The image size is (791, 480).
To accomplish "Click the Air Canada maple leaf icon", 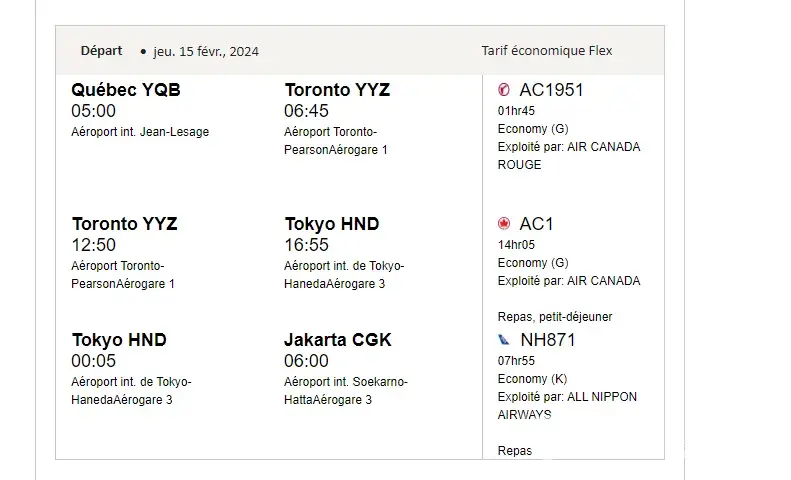I will coord(504,224).
